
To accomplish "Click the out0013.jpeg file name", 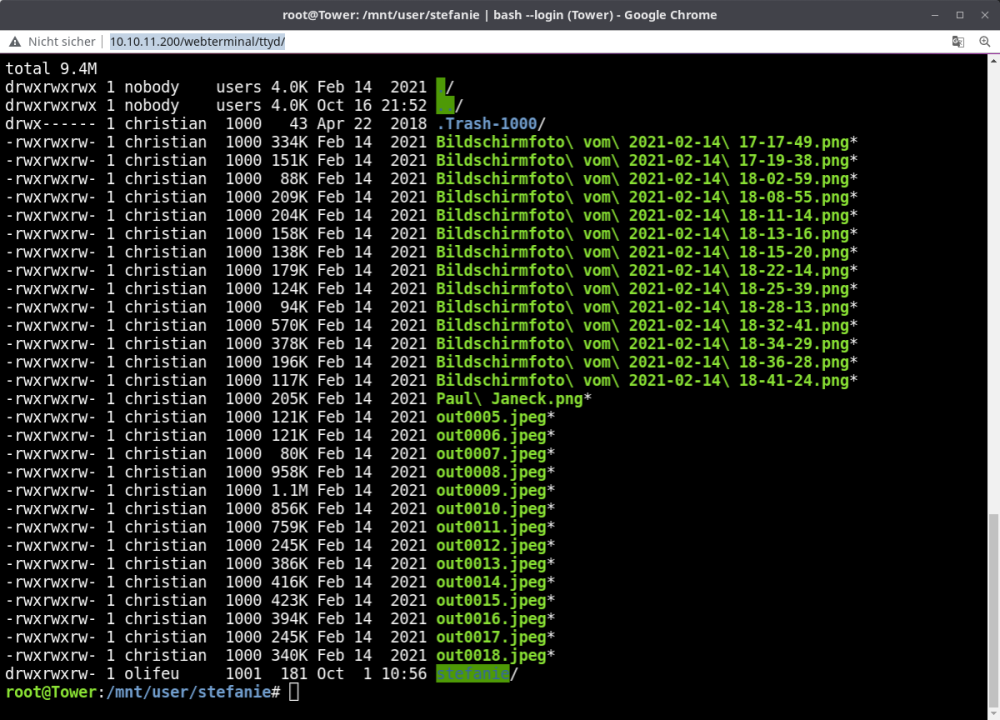I will (x=495, y=564).
